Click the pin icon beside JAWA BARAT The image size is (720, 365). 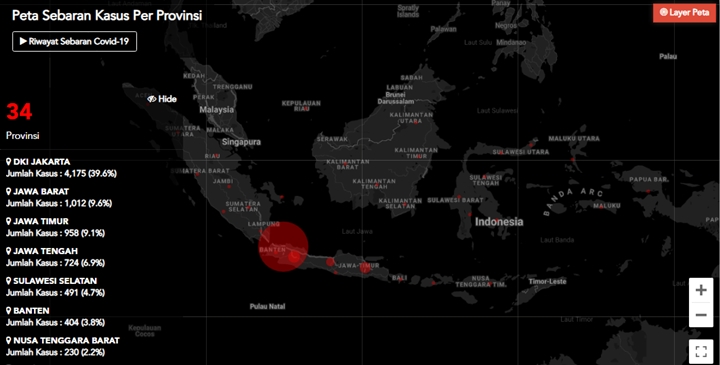(8, 191)
